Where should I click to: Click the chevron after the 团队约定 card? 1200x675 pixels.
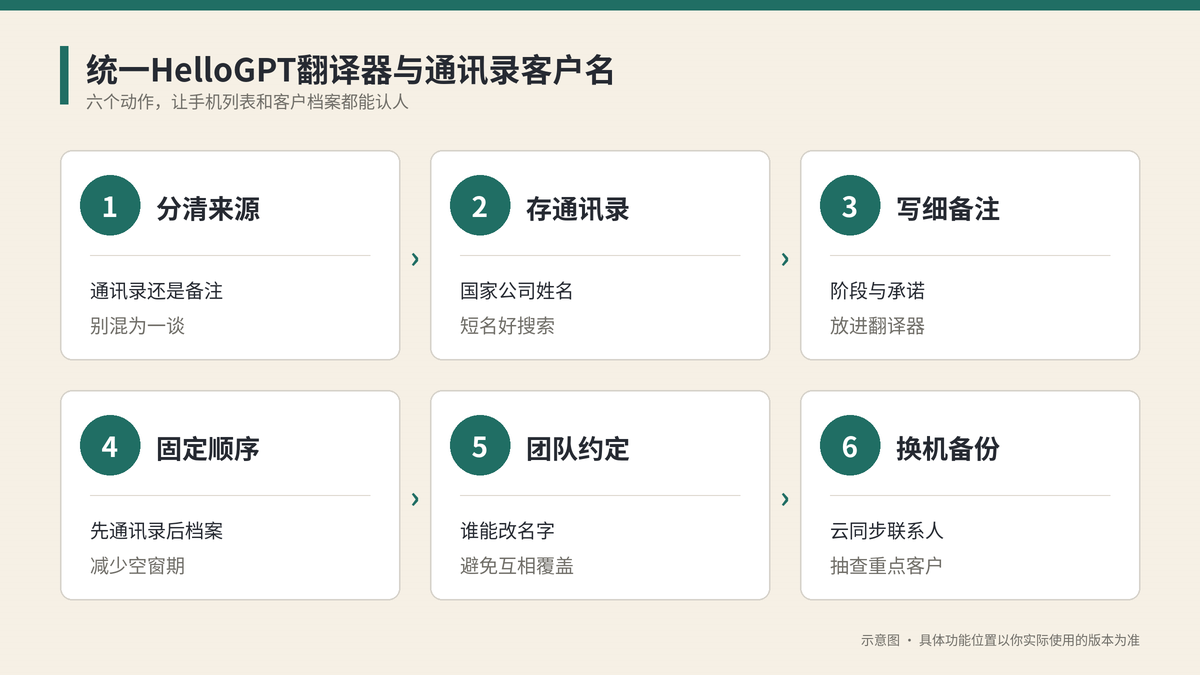785,499
